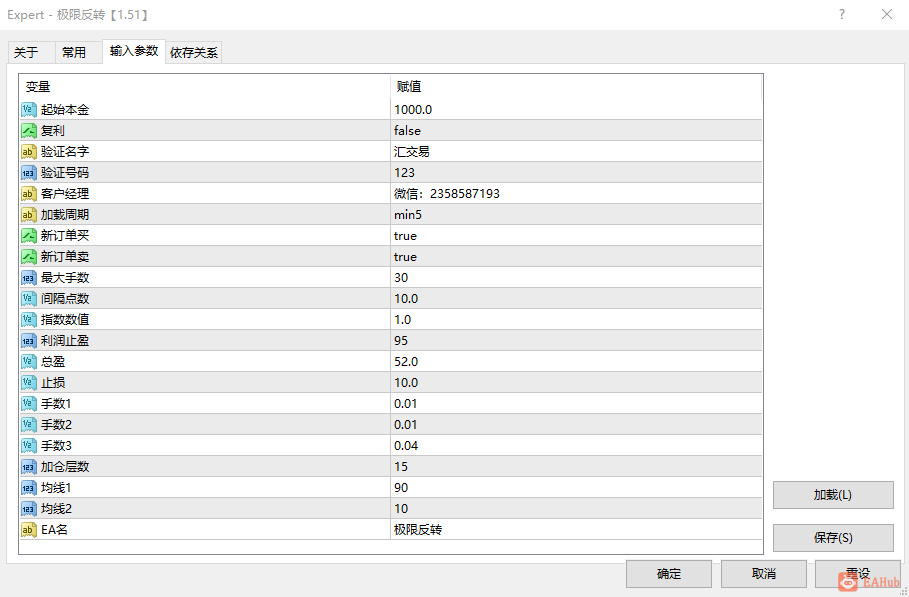Viewport: 909px width, 597px height.
Task: Edit the 验证名字 value 汇交易
Action: pyautogui.click(x=576, y=152)
